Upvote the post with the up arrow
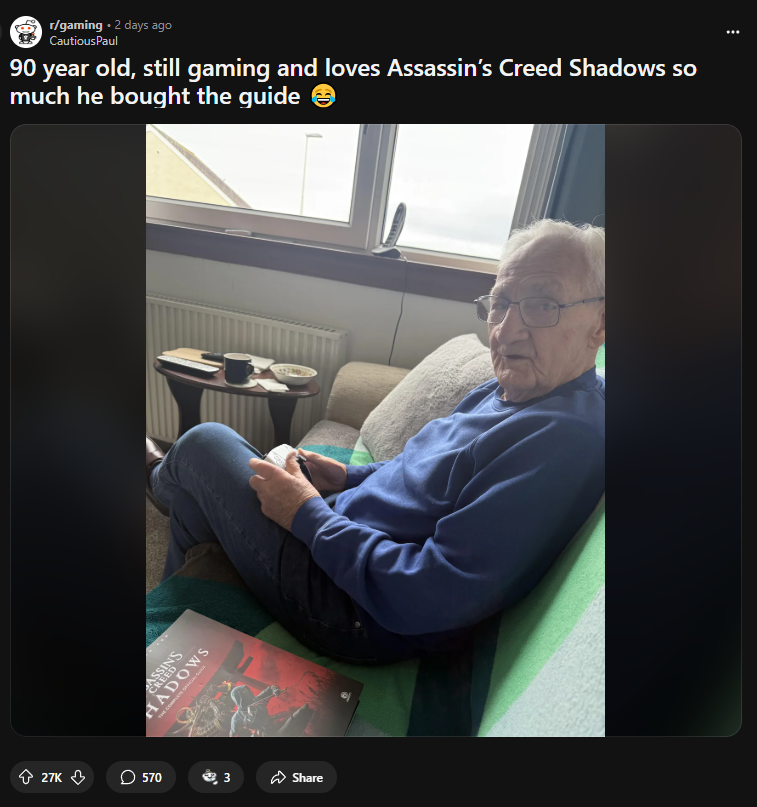The width and height of the screenshot is (757, 807). [26, 777]
